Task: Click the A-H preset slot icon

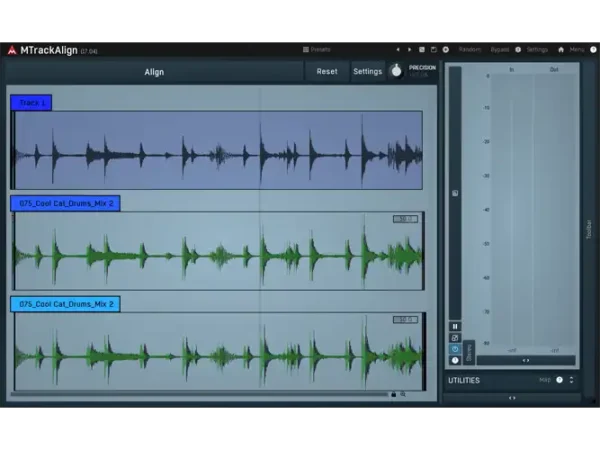Action: click(x=422, y=49)
